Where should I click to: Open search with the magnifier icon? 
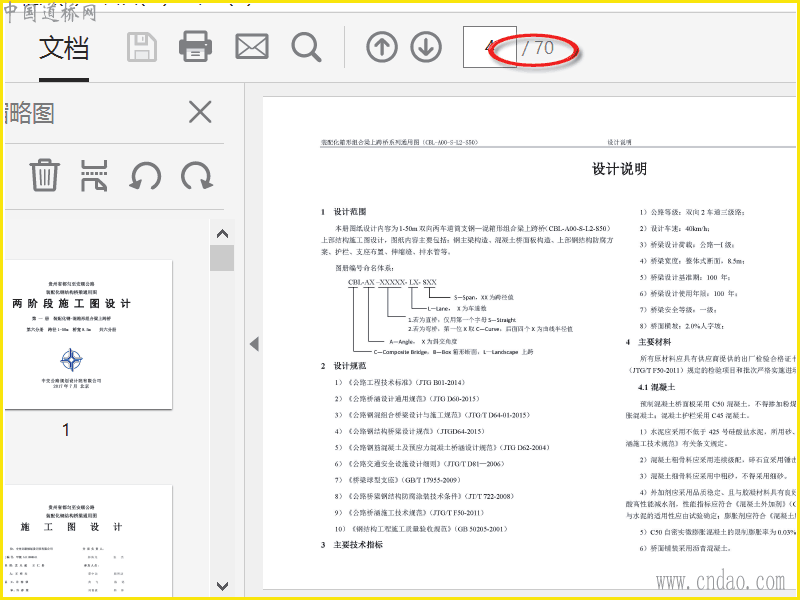point(306,47)
